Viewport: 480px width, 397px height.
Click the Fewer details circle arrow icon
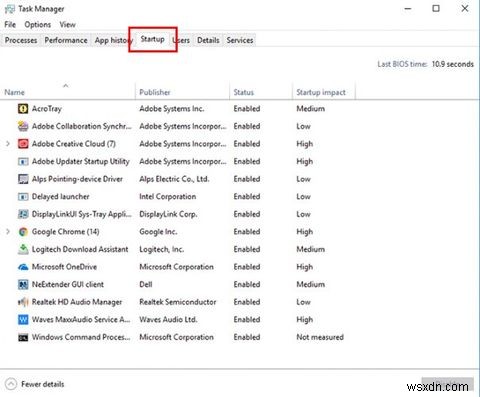click(11, 384)
